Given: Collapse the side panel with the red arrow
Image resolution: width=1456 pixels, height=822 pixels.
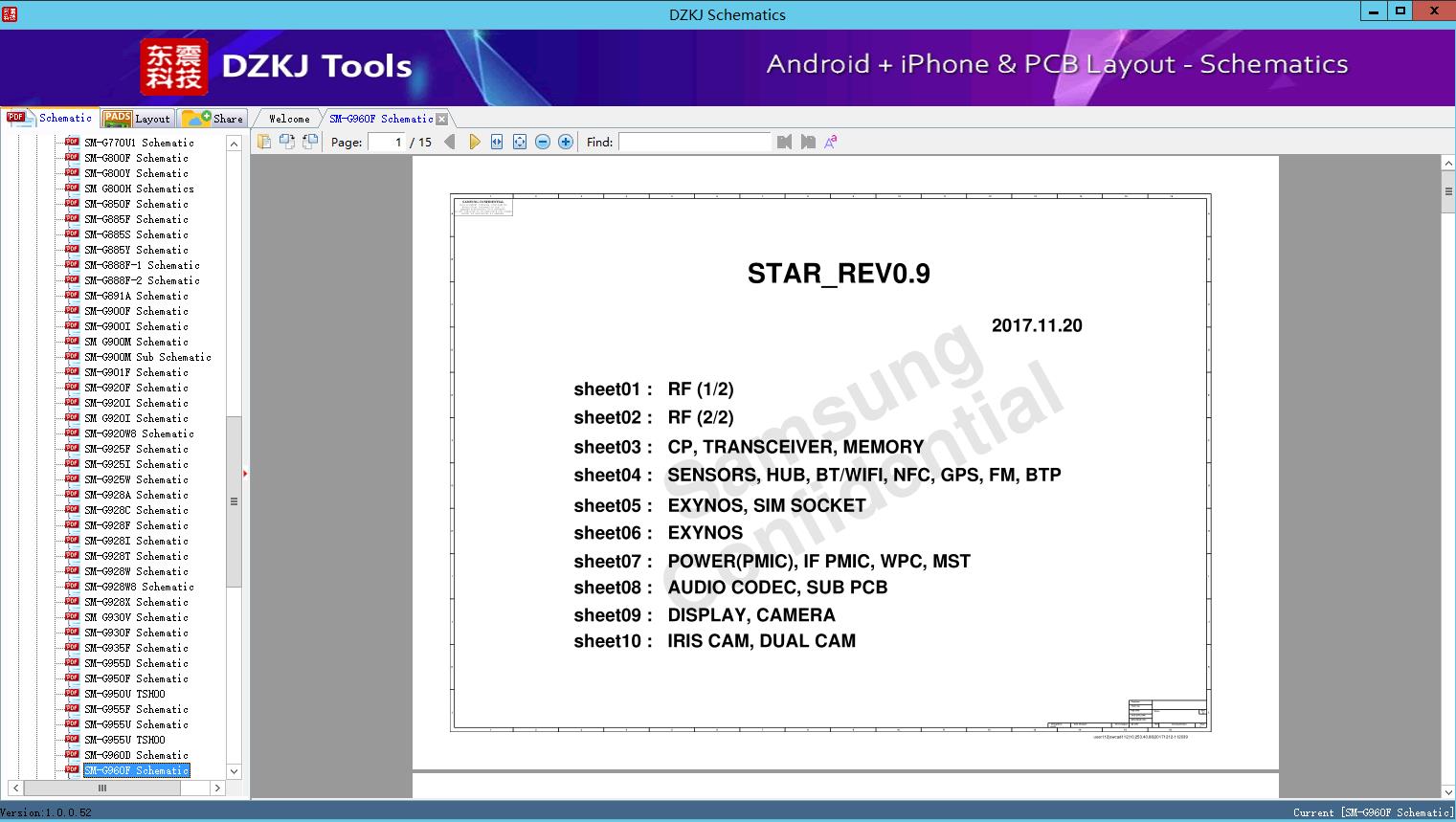Looking at the screenshot, I should pyautogui.click(x=245, y=474).
